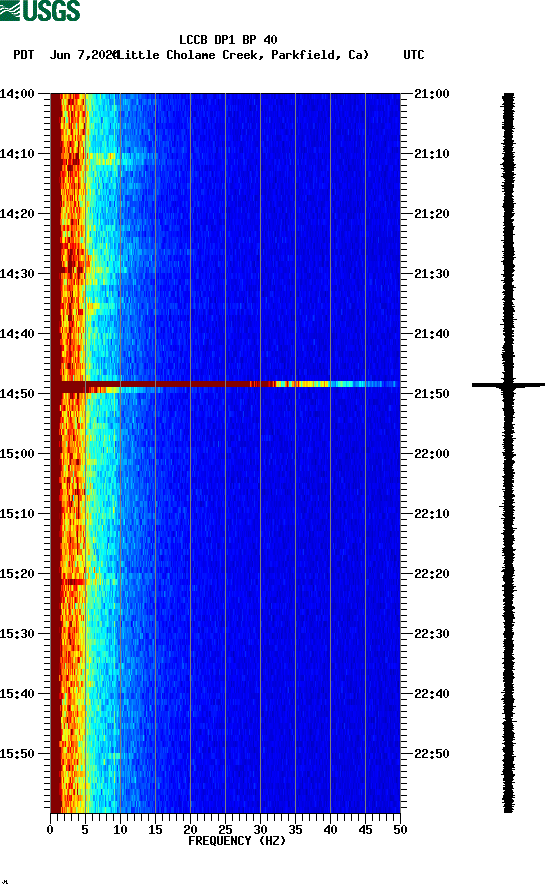Click the 14:20 PDT time label
This screenshot has width=552, height=893.
coord(18,214)
